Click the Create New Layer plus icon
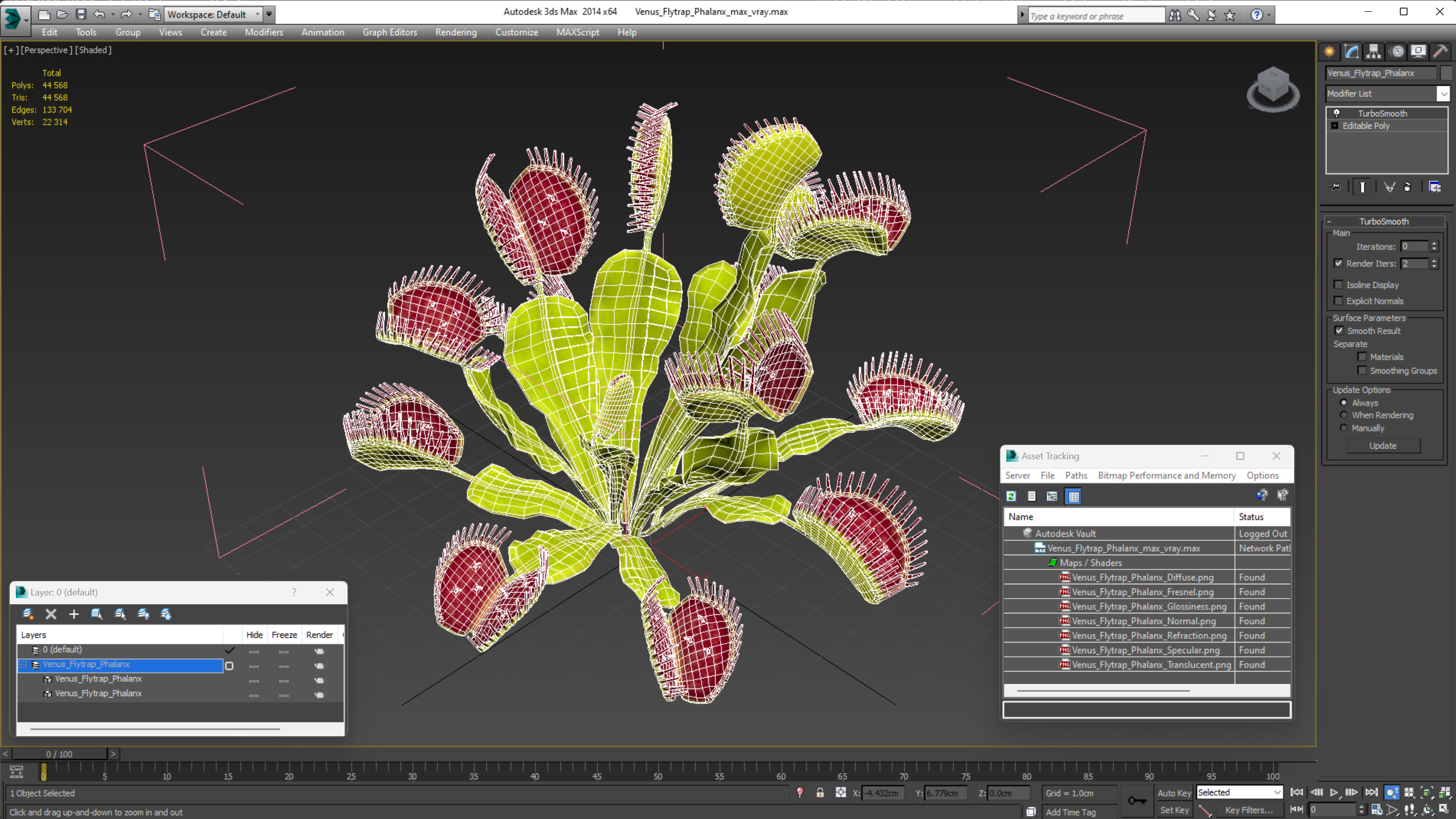The image size is (1456, 819). pos(73,614)
